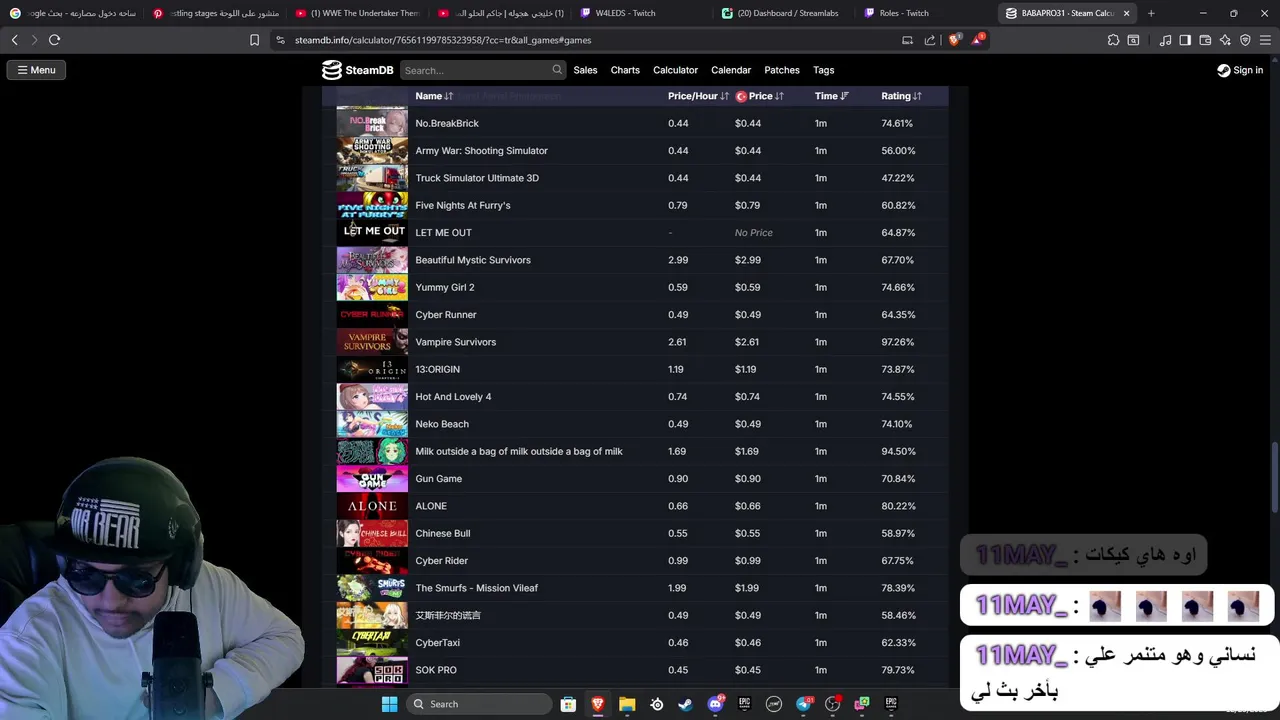
Task: Open Vampire Survivors game link
Action: coord(455,342)
